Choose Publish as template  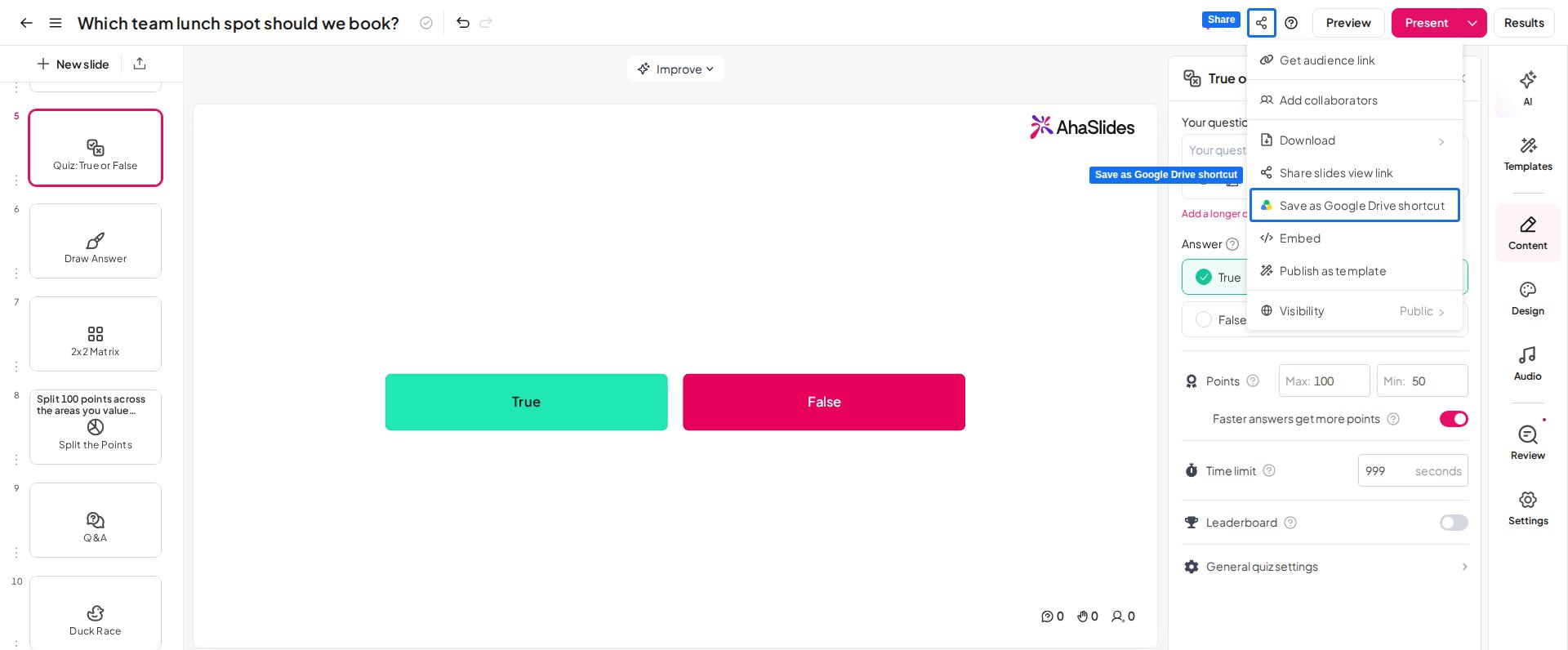pos(1355,271)
